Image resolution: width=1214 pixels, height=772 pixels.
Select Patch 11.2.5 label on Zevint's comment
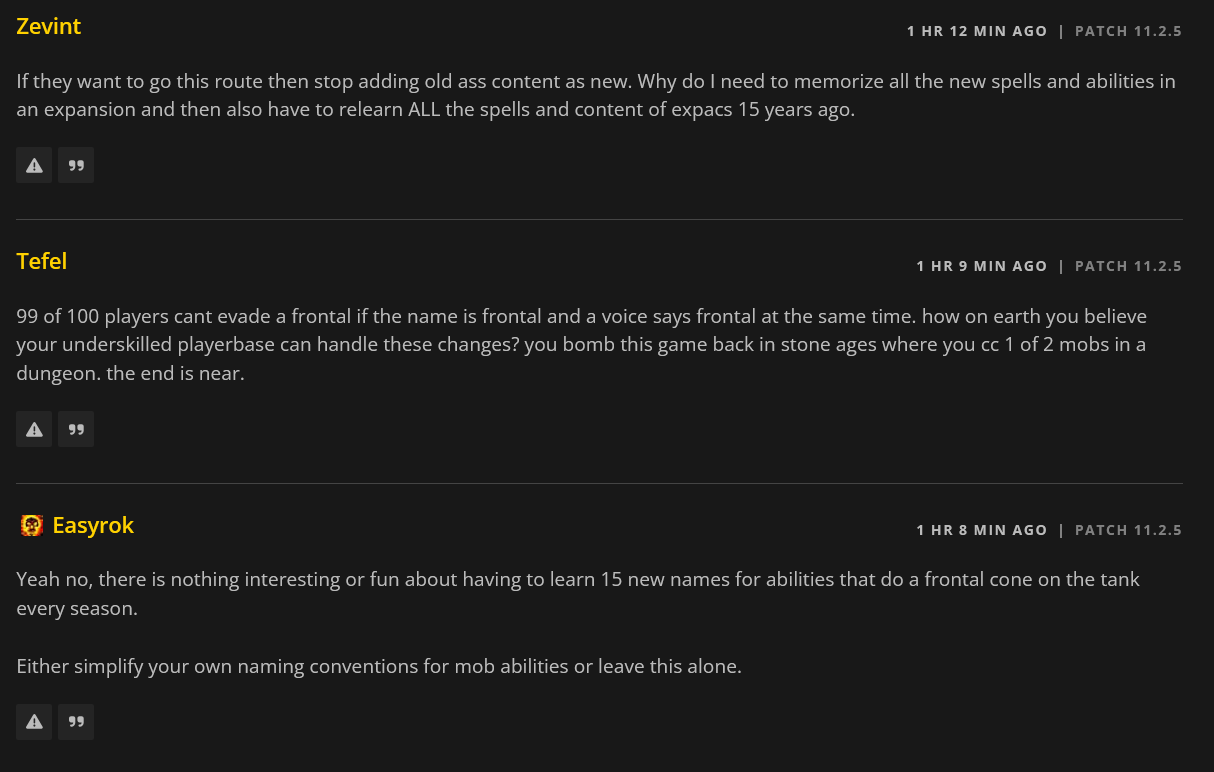coord(1128,31)
